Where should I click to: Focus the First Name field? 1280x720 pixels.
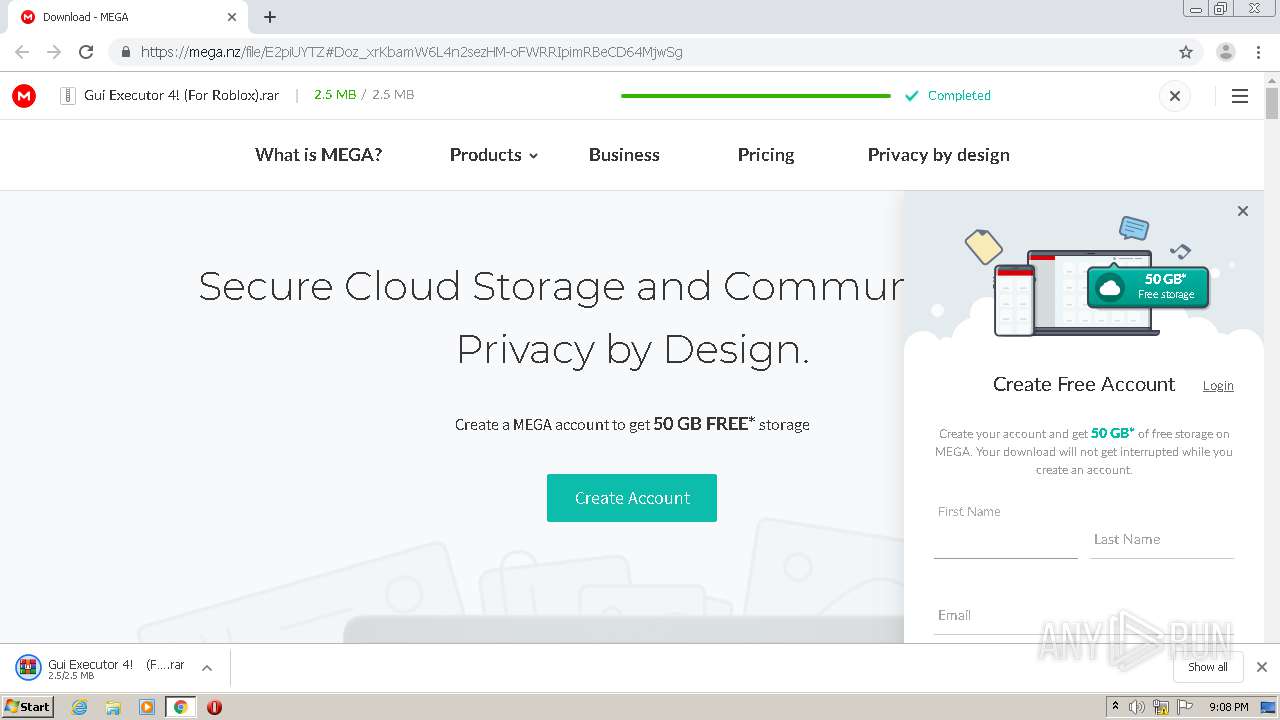[x=1005, y=540]
